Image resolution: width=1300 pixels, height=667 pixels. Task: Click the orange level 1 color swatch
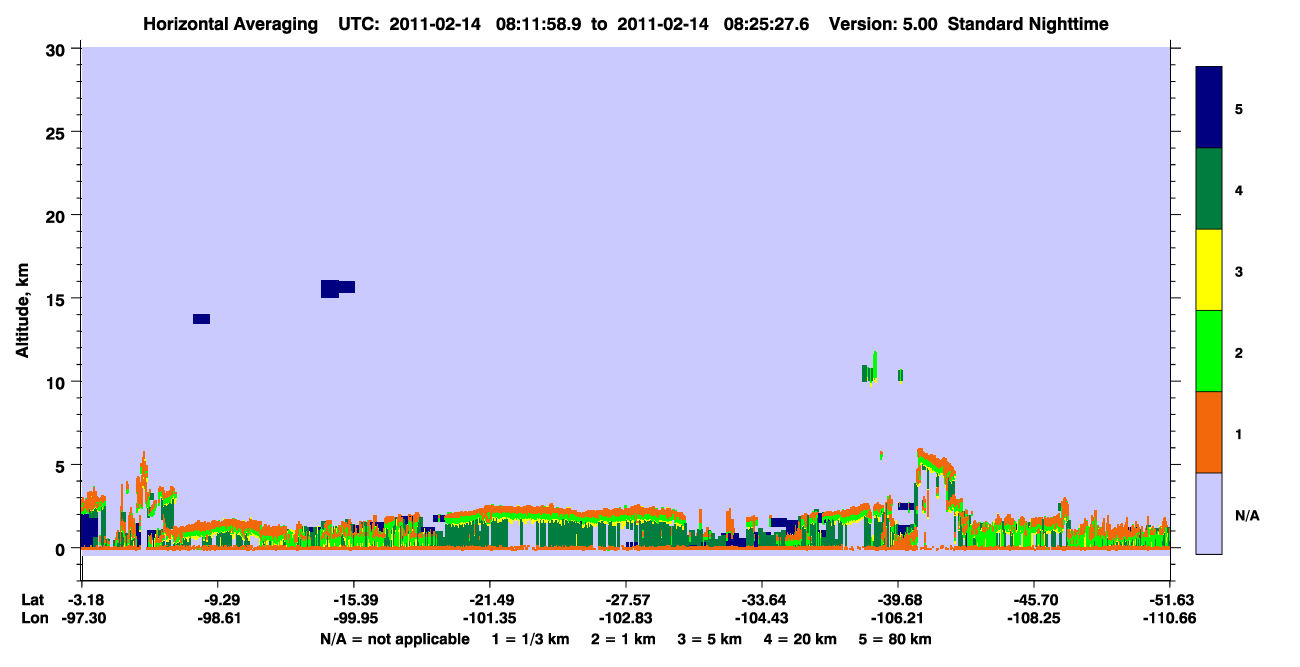1209,432
